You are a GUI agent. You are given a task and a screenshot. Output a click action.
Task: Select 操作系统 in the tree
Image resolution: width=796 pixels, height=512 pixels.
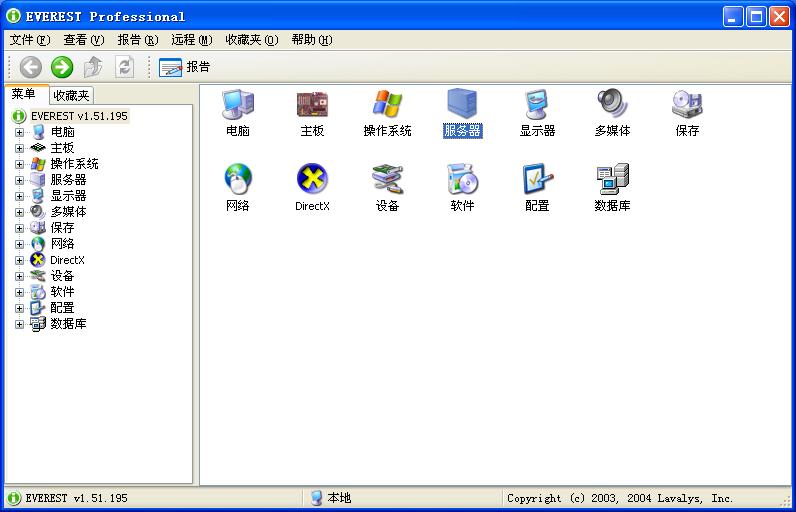(x=74, y=164)
